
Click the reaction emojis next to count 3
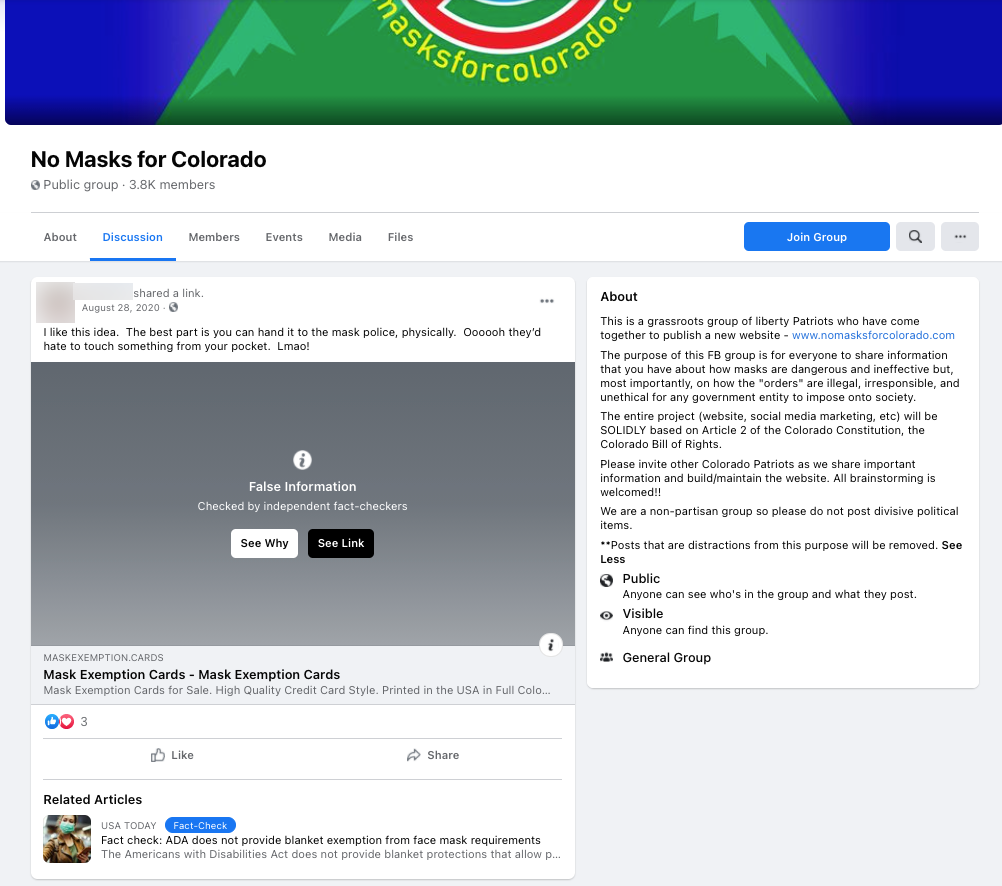pyautogui.click(x=59, y=722)
